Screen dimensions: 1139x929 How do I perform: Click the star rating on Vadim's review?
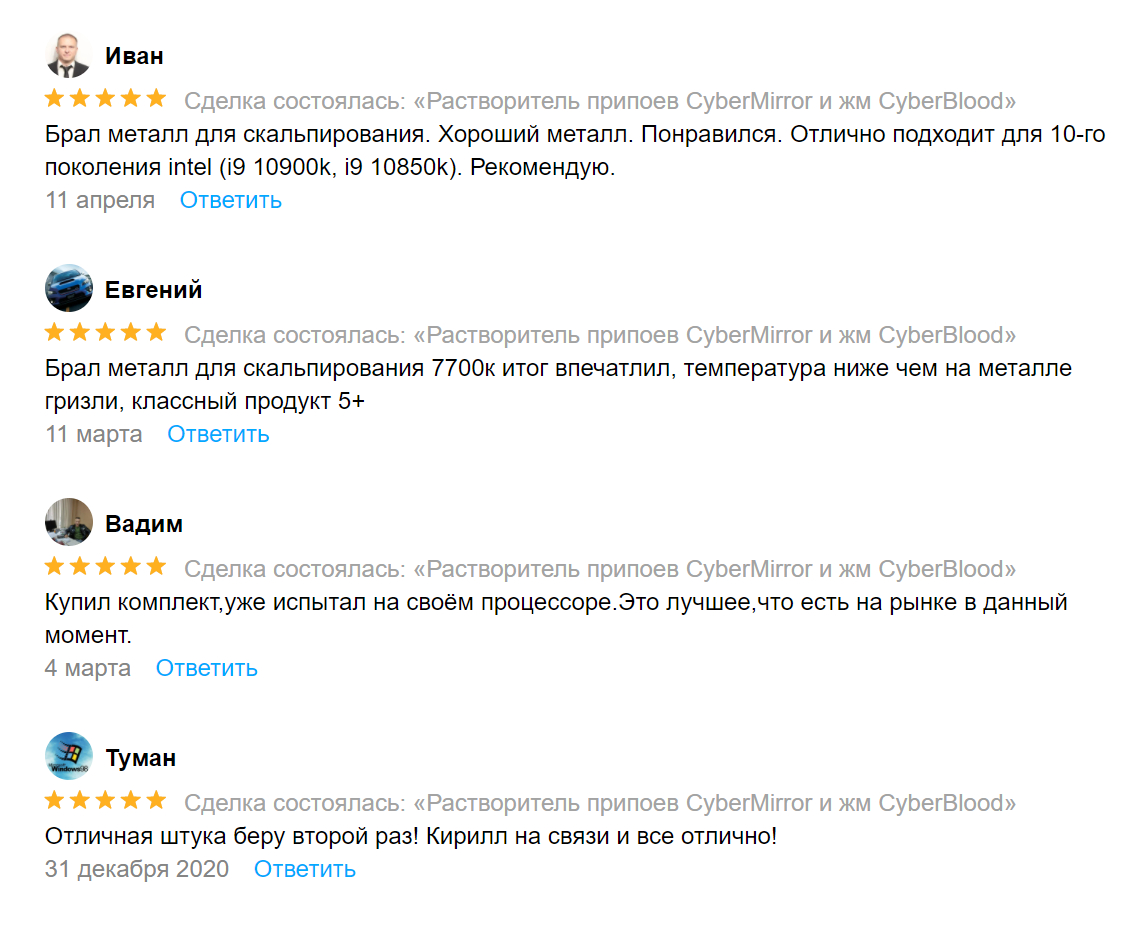coord(105,567)
